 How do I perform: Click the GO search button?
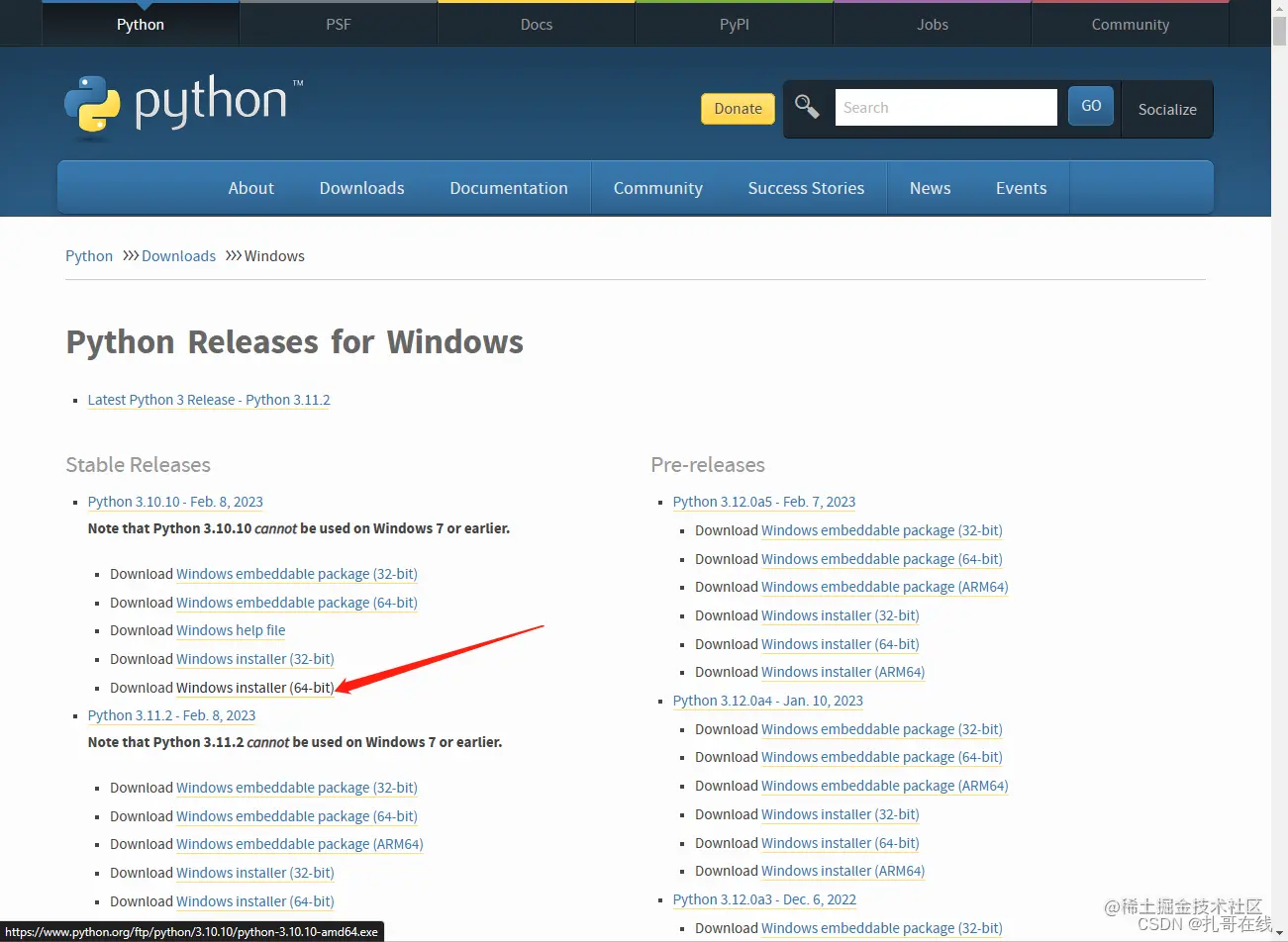tap(1091, 106)
